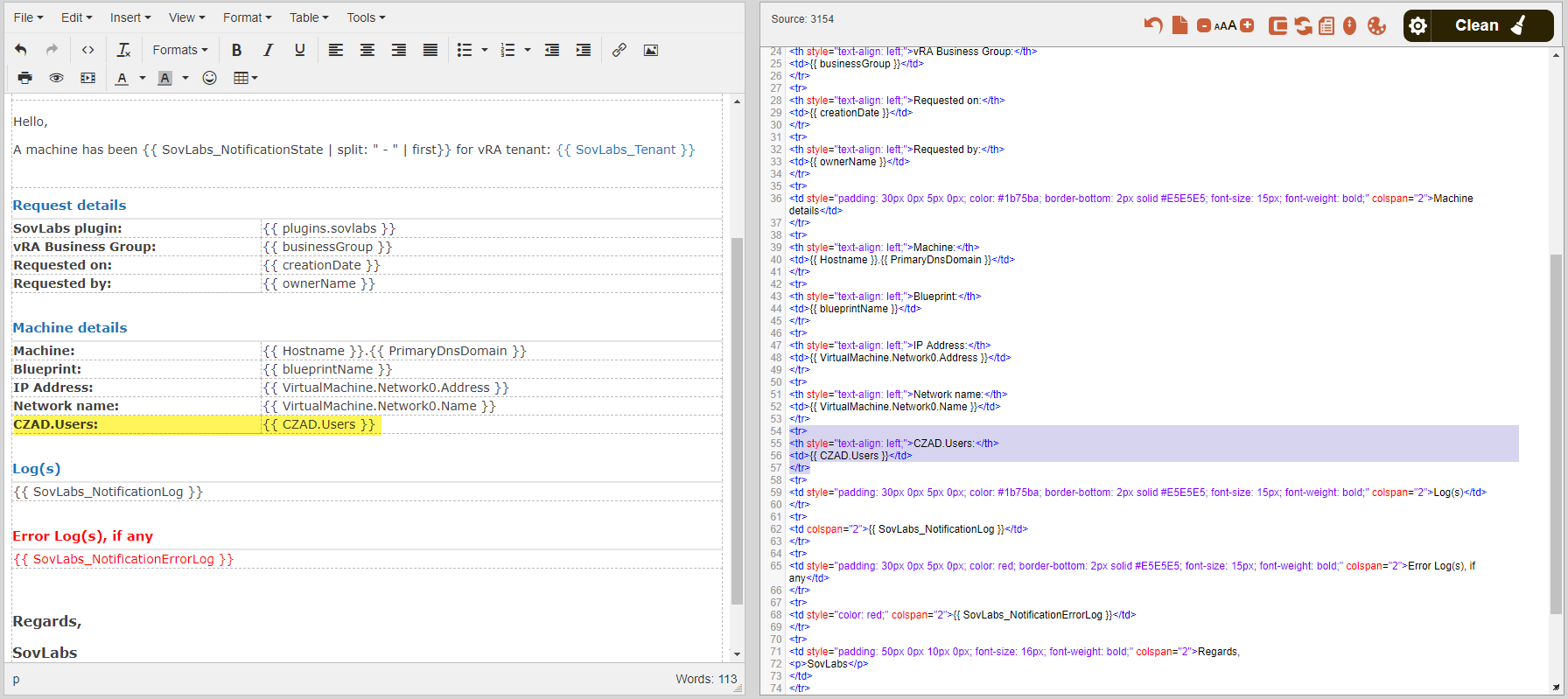This screenshot has width=1568, height=699.
Task: Open the emoticons picker
Action: [209, 78]
